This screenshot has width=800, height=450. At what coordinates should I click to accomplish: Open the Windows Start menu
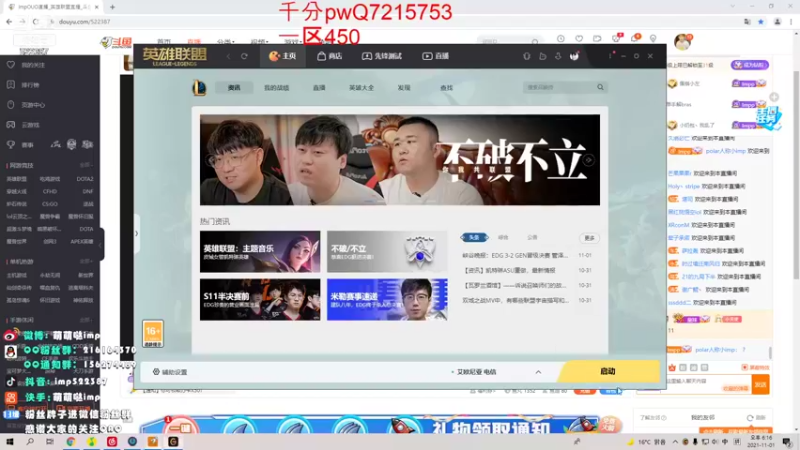(x=10, y=441)
